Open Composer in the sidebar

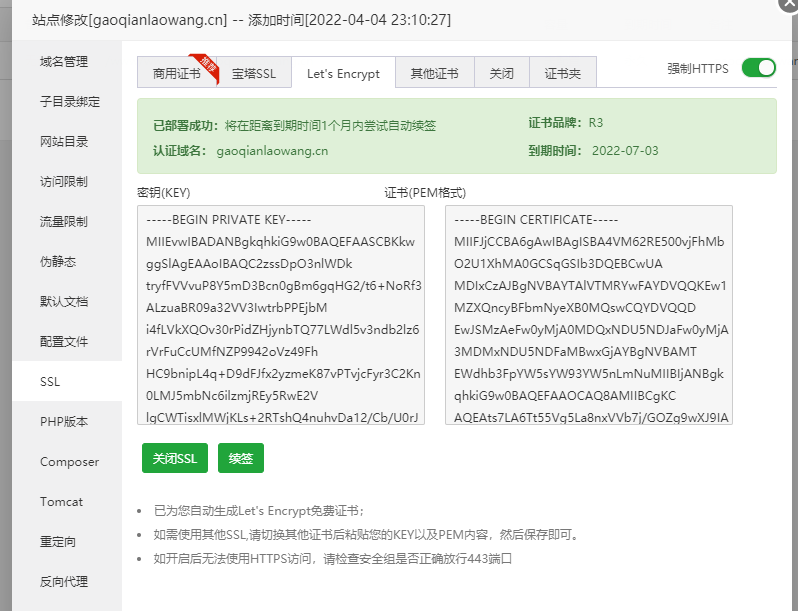point(69,462)
